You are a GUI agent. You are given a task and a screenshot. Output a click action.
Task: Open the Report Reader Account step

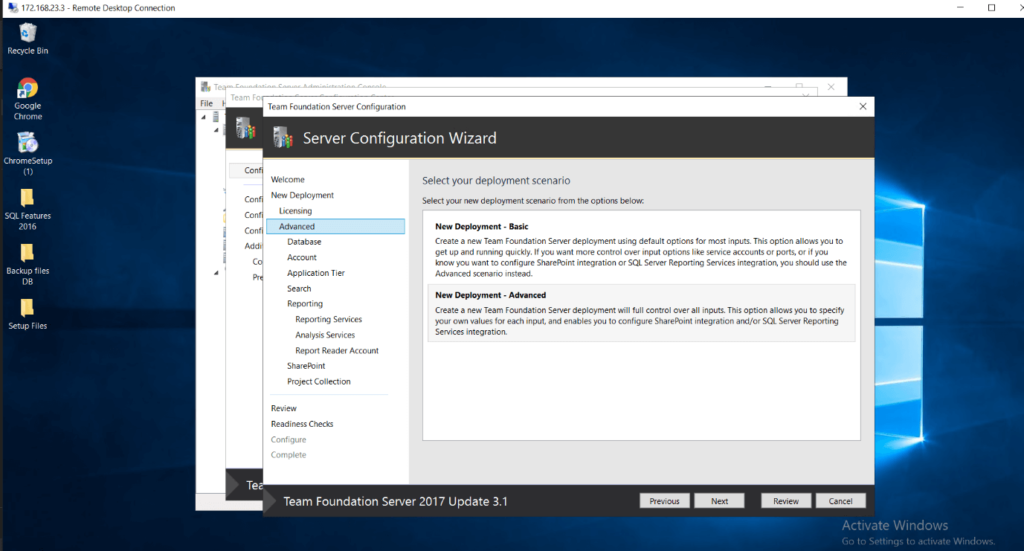pyautogui.click(x=336, y=351)
